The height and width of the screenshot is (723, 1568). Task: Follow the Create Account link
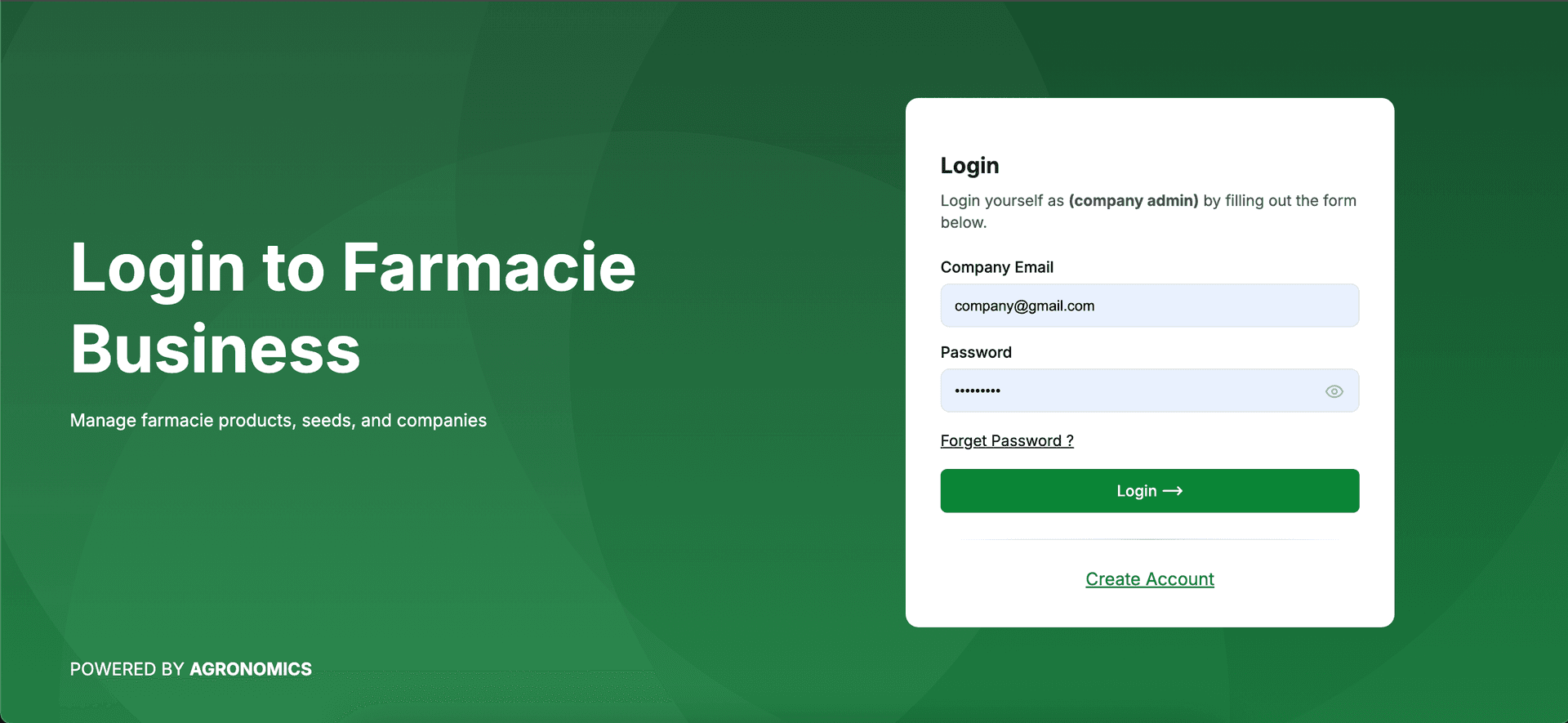(1149, 579)
